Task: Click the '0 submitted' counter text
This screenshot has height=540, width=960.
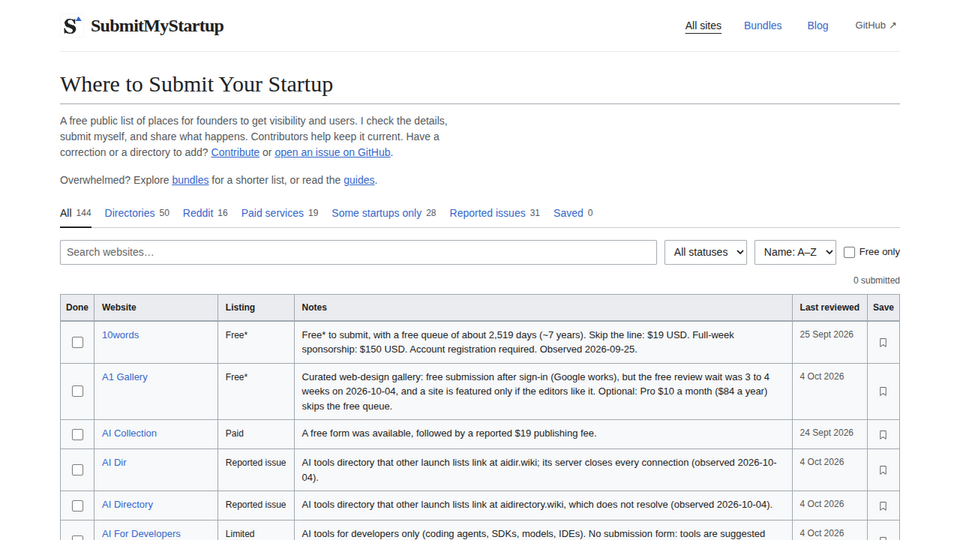Action: pyautogui.click(x=876, y=280)
